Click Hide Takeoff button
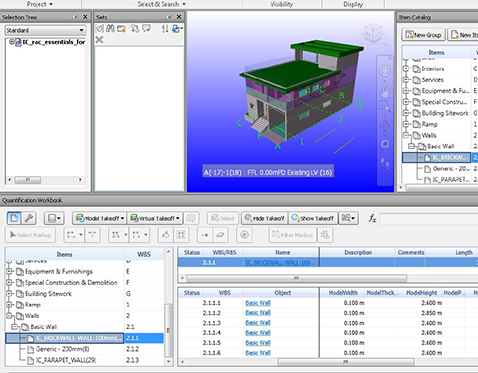This screenshot has width=478, height=373. pyautogui.click(x=265, y=218)
